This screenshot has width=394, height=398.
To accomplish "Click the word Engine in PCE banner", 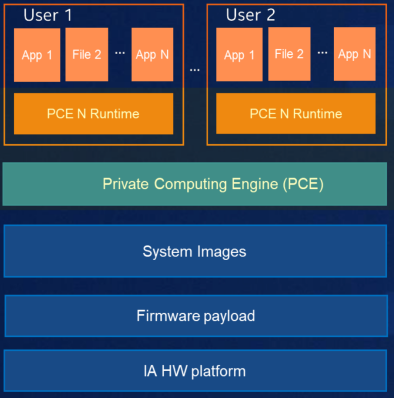I will [255, 184].
